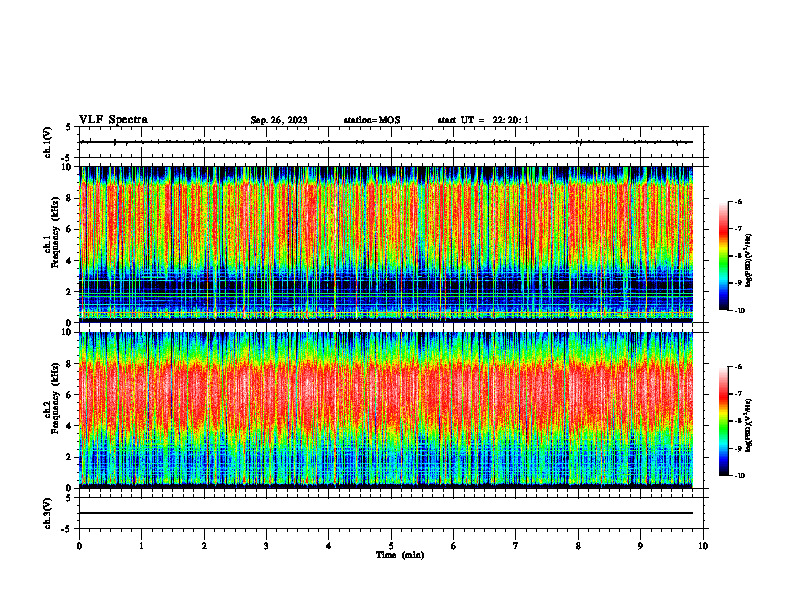Click time axis tick label "9"
Image resolution: width=792 pixels, height=612 pixels.
(x=640, y=546)
